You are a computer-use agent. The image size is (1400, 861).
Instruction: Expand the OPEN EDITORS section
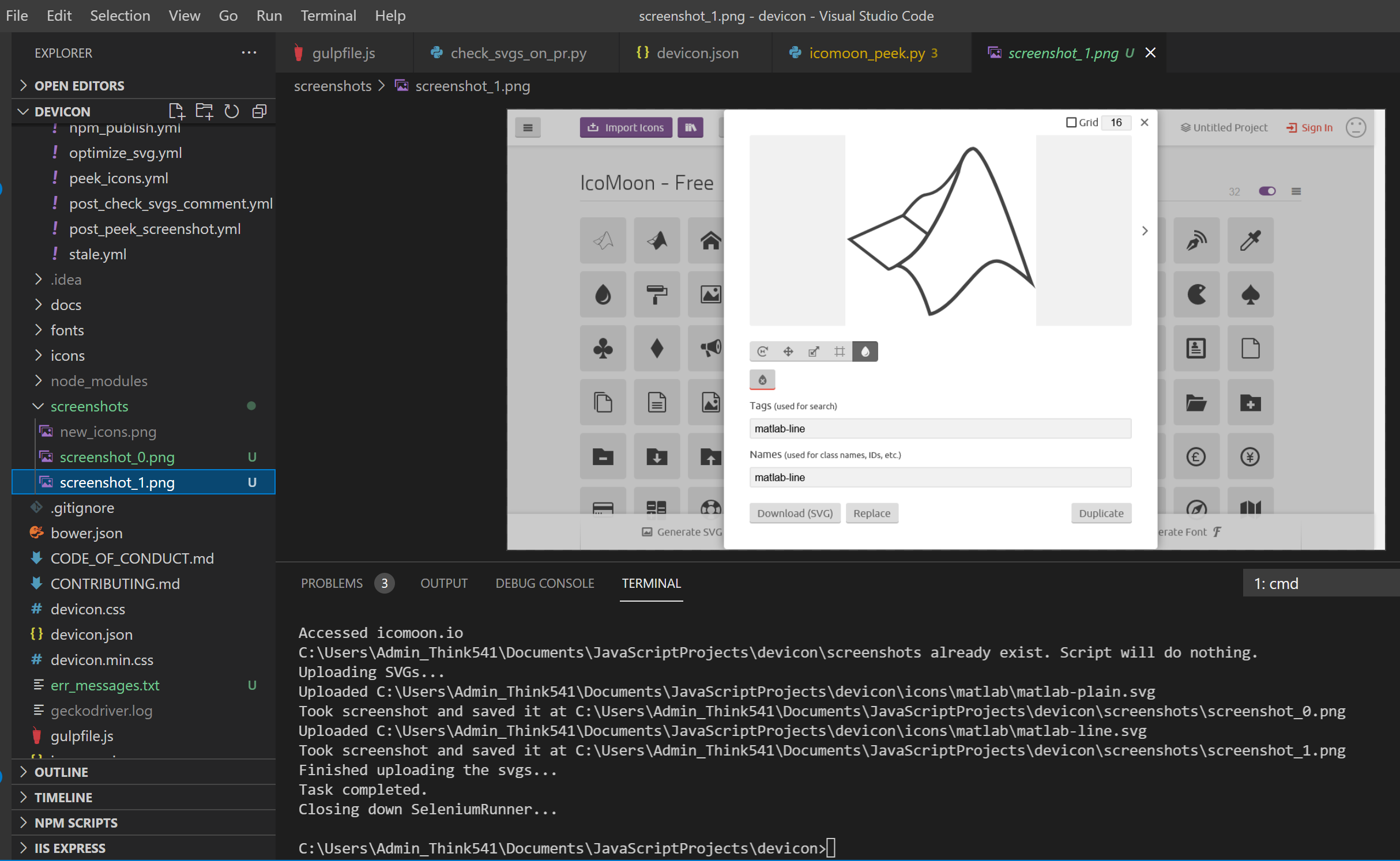144,86
